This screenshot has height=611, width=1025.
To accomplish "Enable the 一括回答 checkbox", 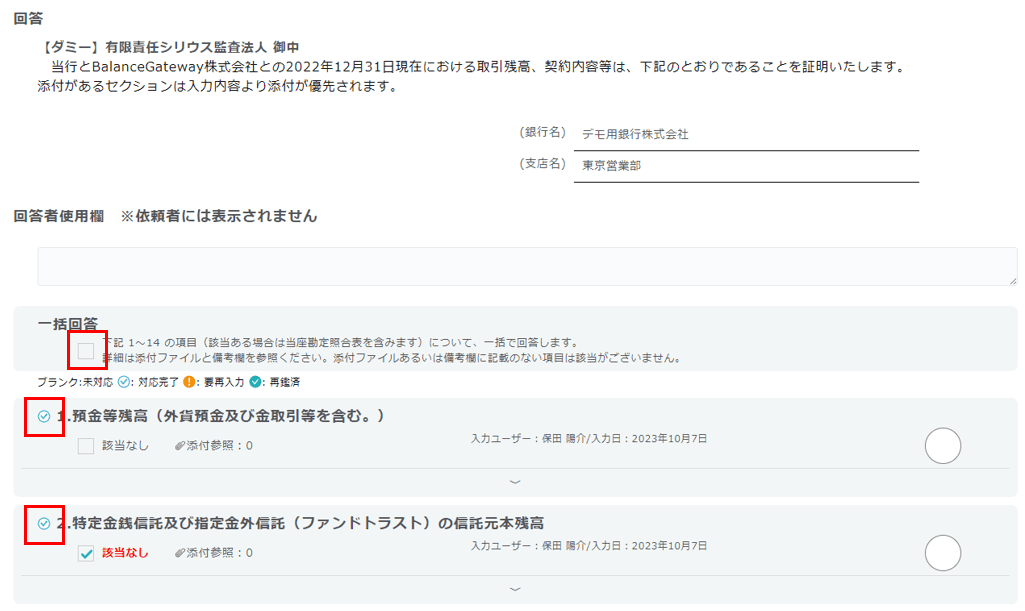I will pos(86,350).
